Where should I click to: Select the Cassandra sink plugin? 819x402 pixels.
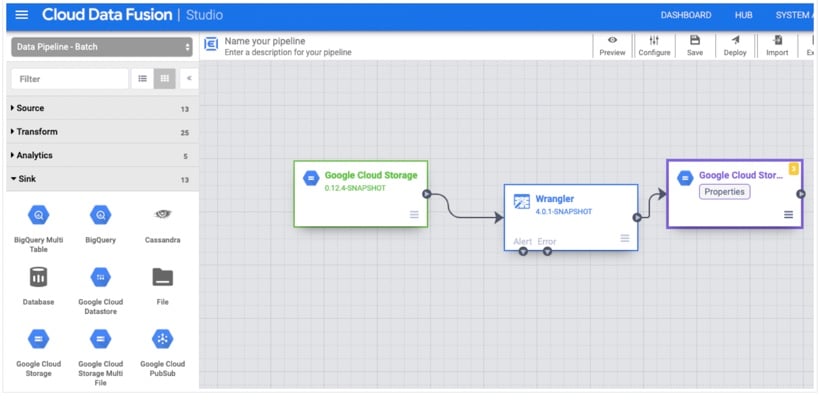pos(162,215)
